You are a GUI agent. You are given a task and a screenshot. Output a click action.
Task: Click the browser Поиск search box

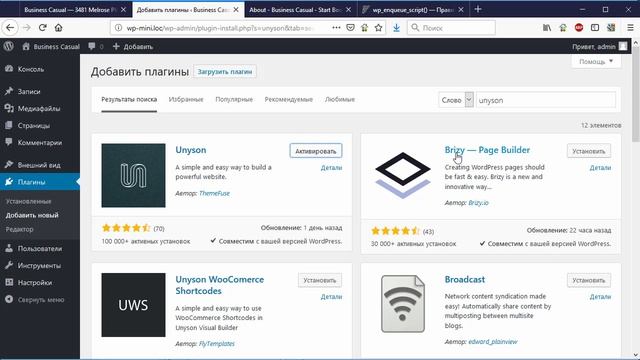click(451, 28)
